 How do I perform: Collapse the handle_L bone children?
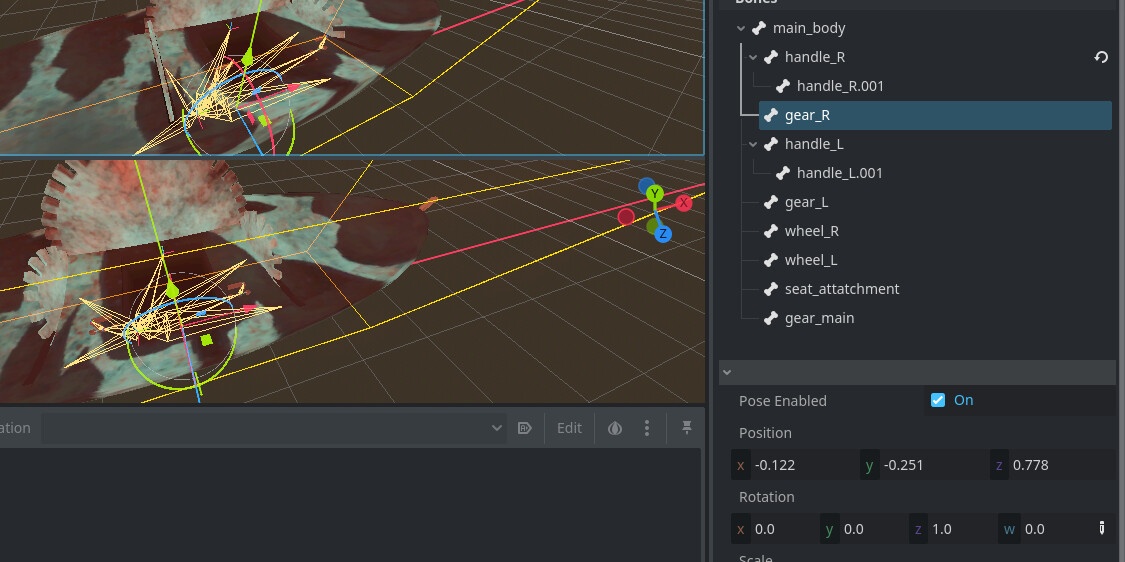753,145
